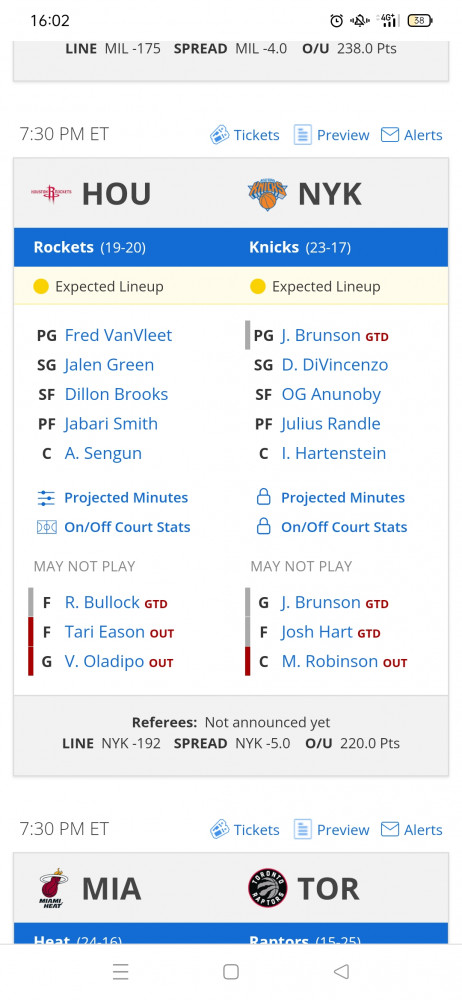Image resolution: width=462 pixels, height=1000 pixels.
Task: Open Tickets for the HOU vs NYK game
Action: coord(245,135)
